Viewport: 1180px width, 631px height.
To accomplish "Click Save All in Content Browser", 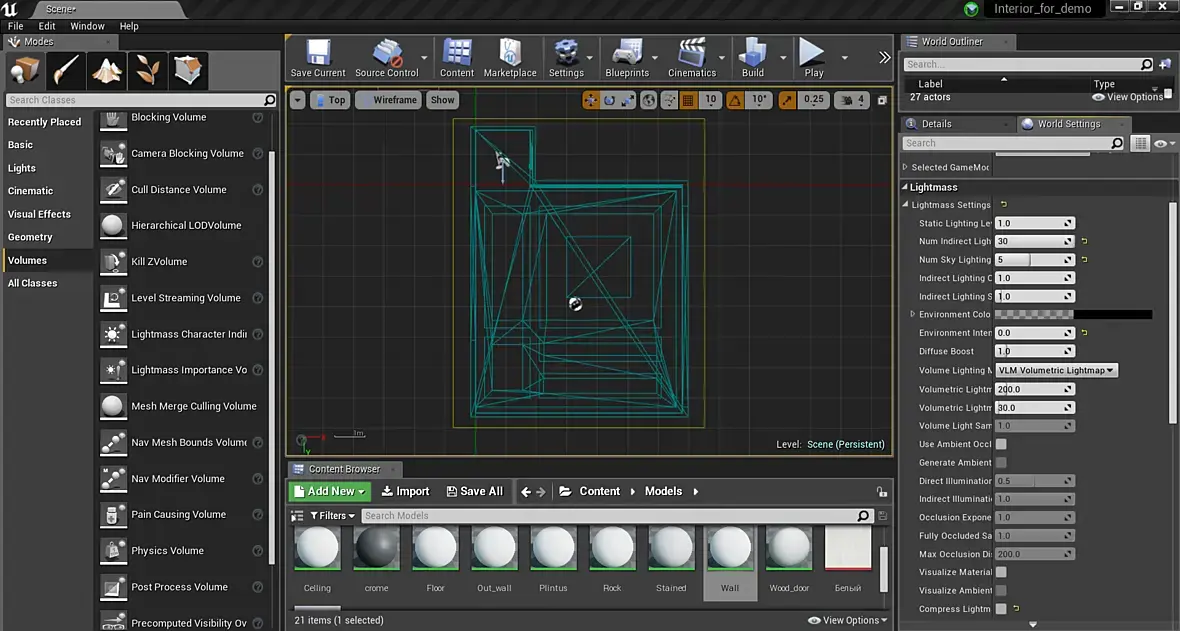I will (474, 491).
